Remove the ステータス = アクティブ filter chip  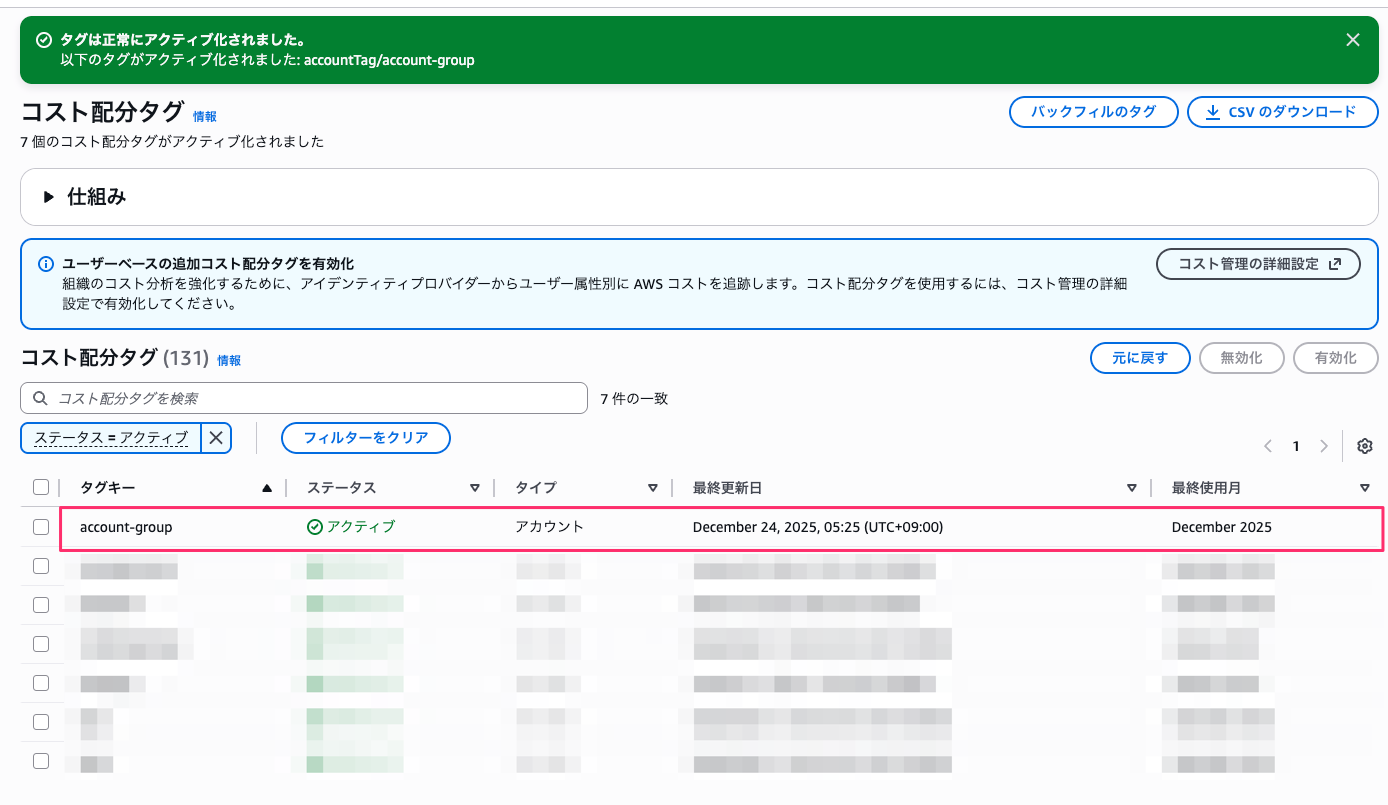click(216, 438)
